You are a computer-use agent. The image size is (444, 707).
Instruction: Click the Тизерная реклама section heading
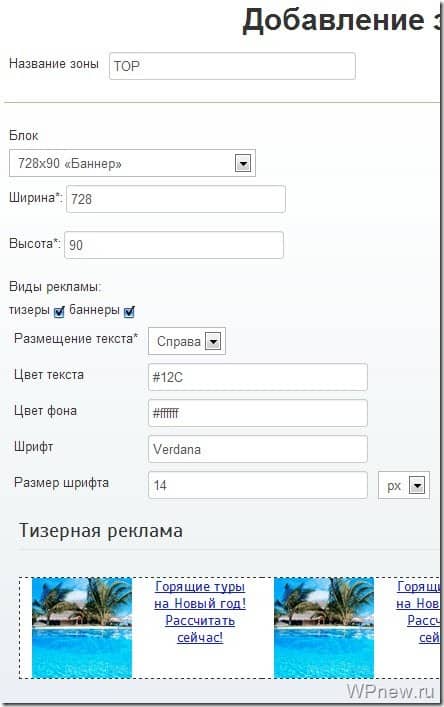pos(101,531)
